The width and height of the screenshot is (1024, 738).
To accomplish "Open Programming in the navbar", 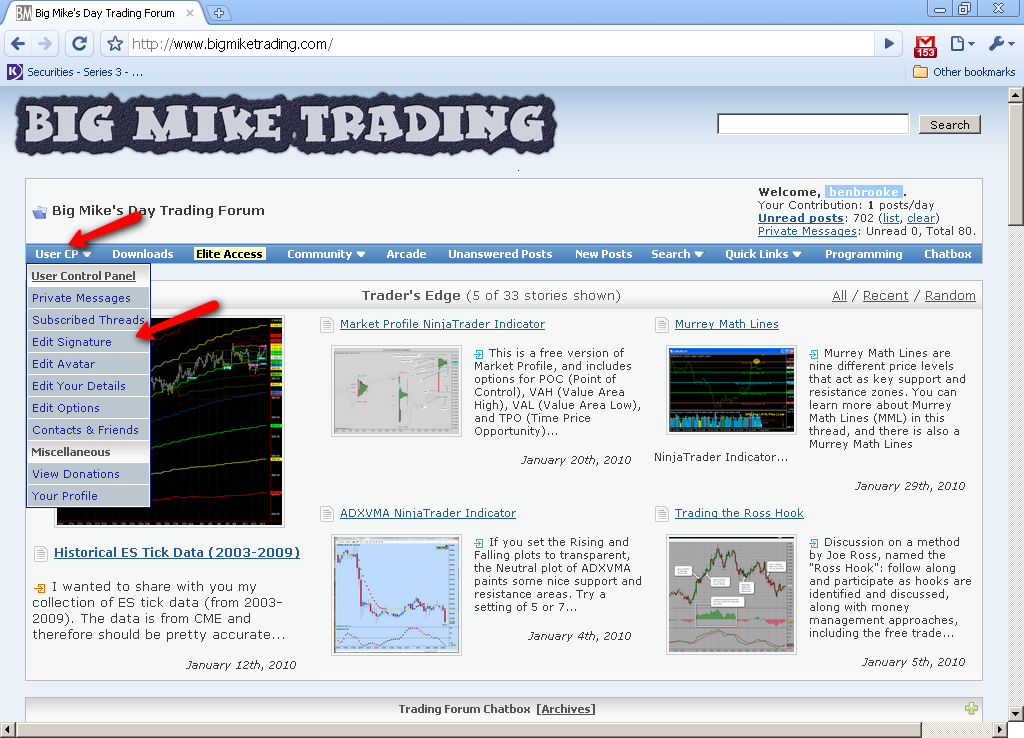I will pos(863,254).
